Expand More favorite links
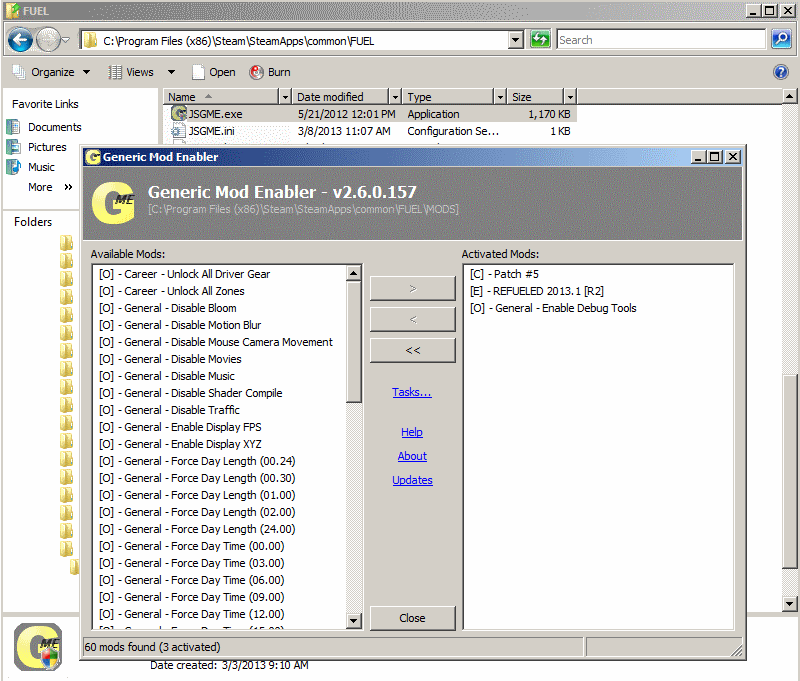800x681 pixels. point(50,187)
